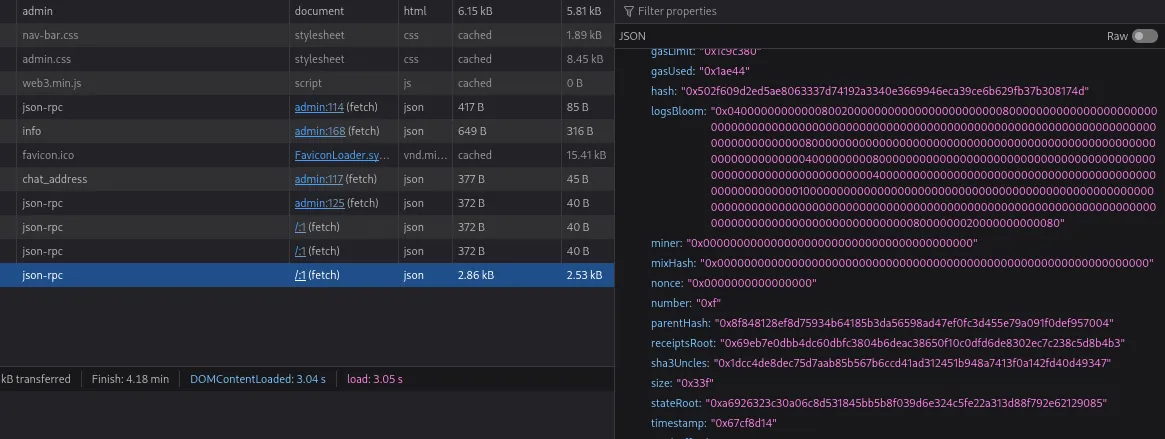This screenshot has height=439, width=1165.
Task: Select the info request row
Action: [x=307, y=131]
